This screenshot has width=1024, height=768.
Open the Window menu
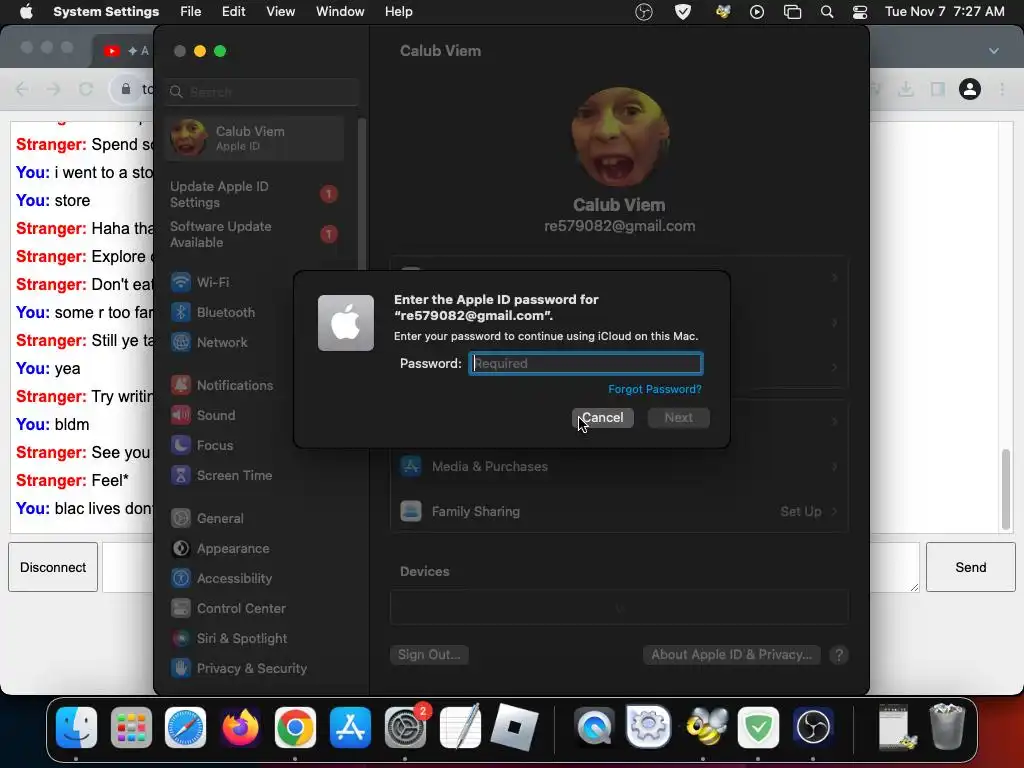pos(340,12)
